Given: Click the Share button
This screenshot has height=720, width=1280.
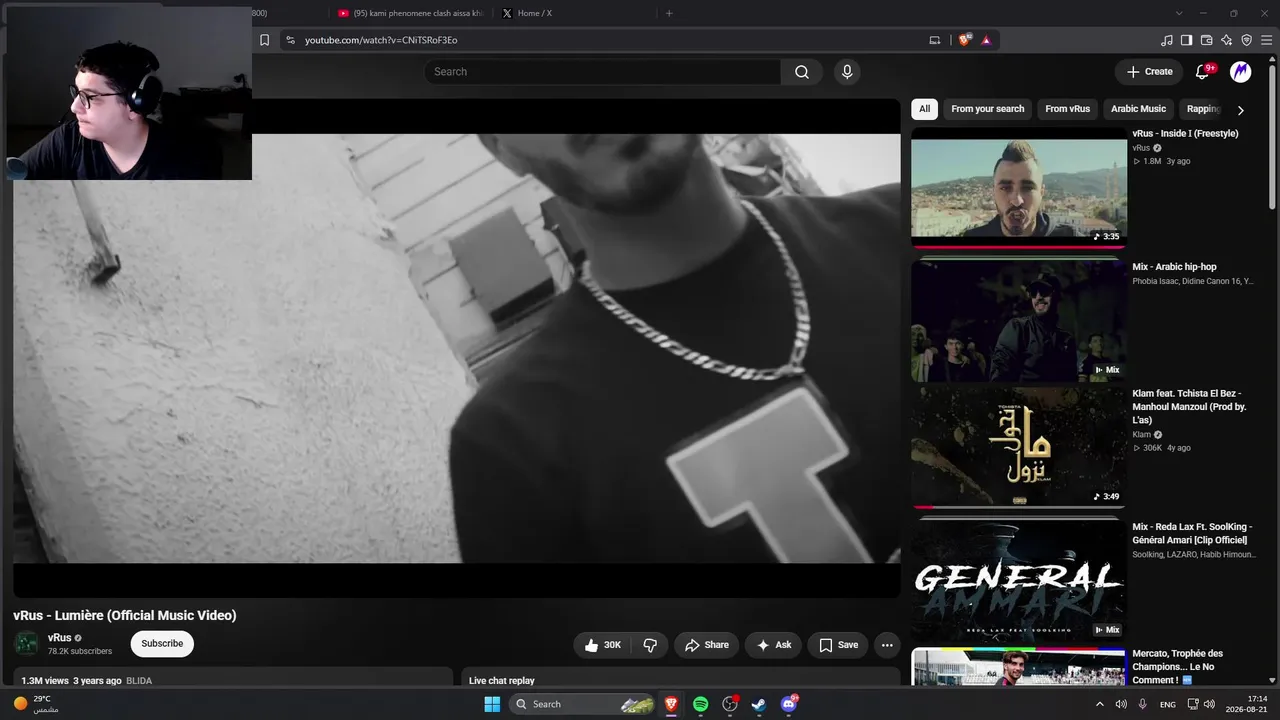Looking at the screenshot, I should 706,645.
